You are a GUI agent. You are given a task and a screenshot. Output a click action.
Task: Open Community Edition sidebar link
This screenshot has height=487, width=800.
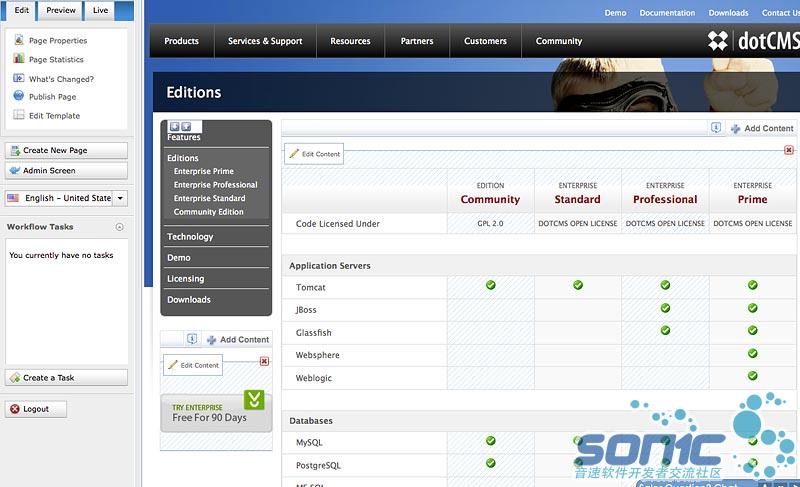point(208,212)
